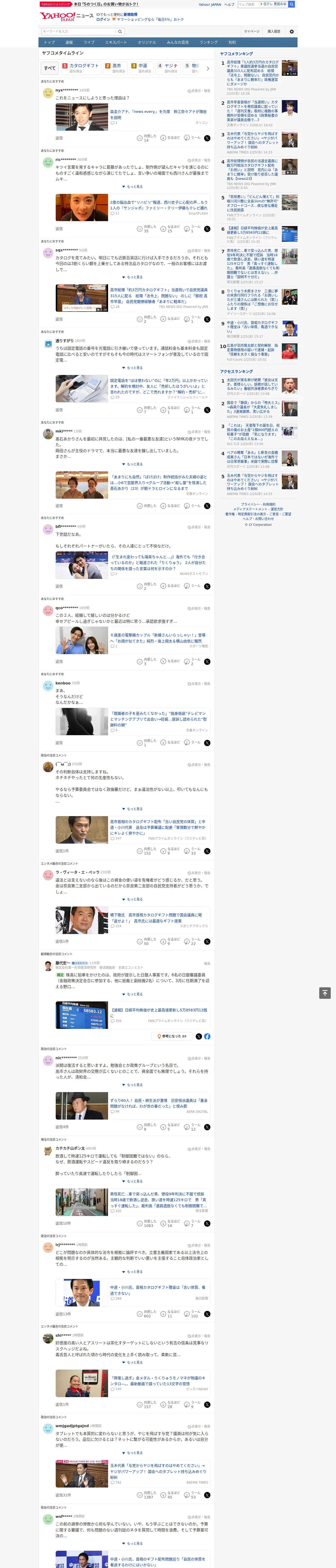336x1568 pixels.
Task: Open the 日経平均株価 board thumbnail
Action: [x=81, y=1016]
